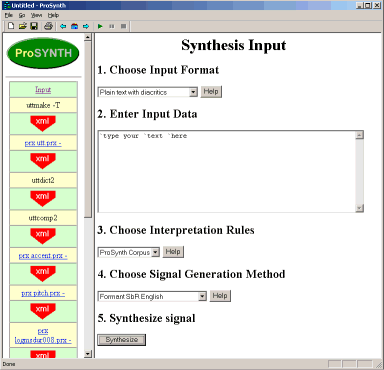384x370 pixels.
Task: Print with the printer toolbar icon
Action: pyautogui.click(x=48, y=26)
